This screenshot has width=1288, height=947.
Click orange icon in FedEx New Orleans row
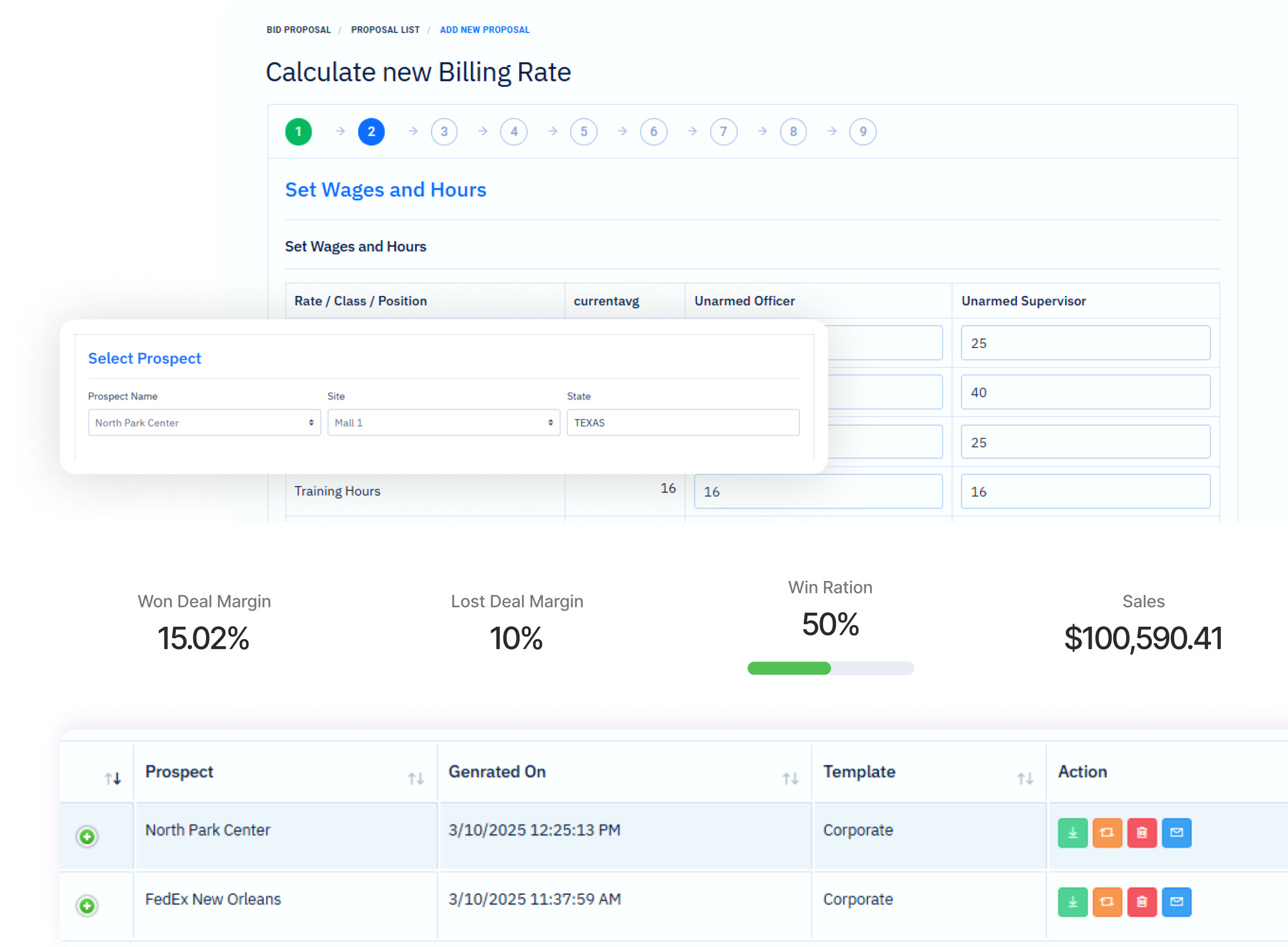[1107, 902]
